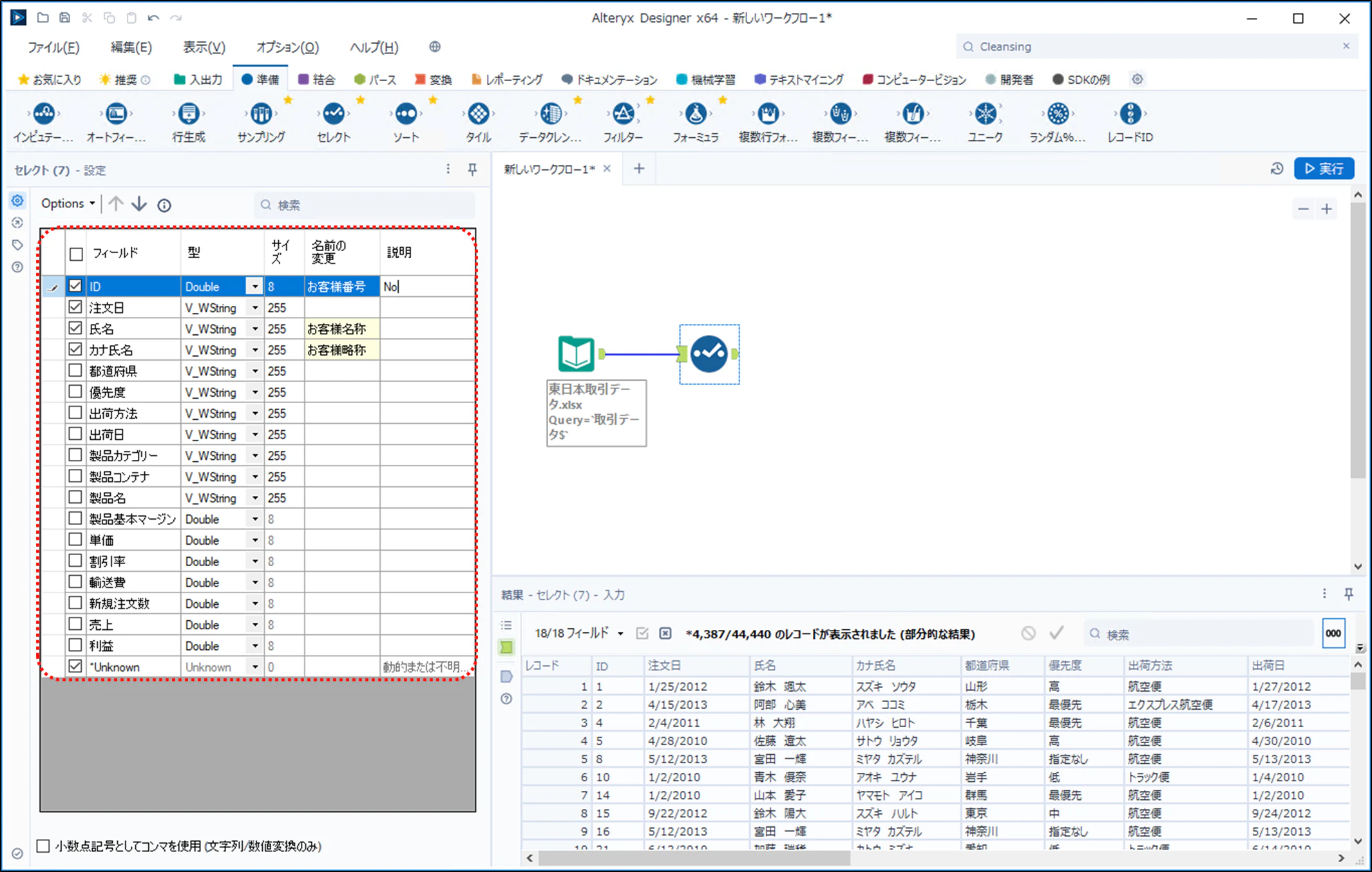Open the type dropdown for 利益 row

point(255,646)
